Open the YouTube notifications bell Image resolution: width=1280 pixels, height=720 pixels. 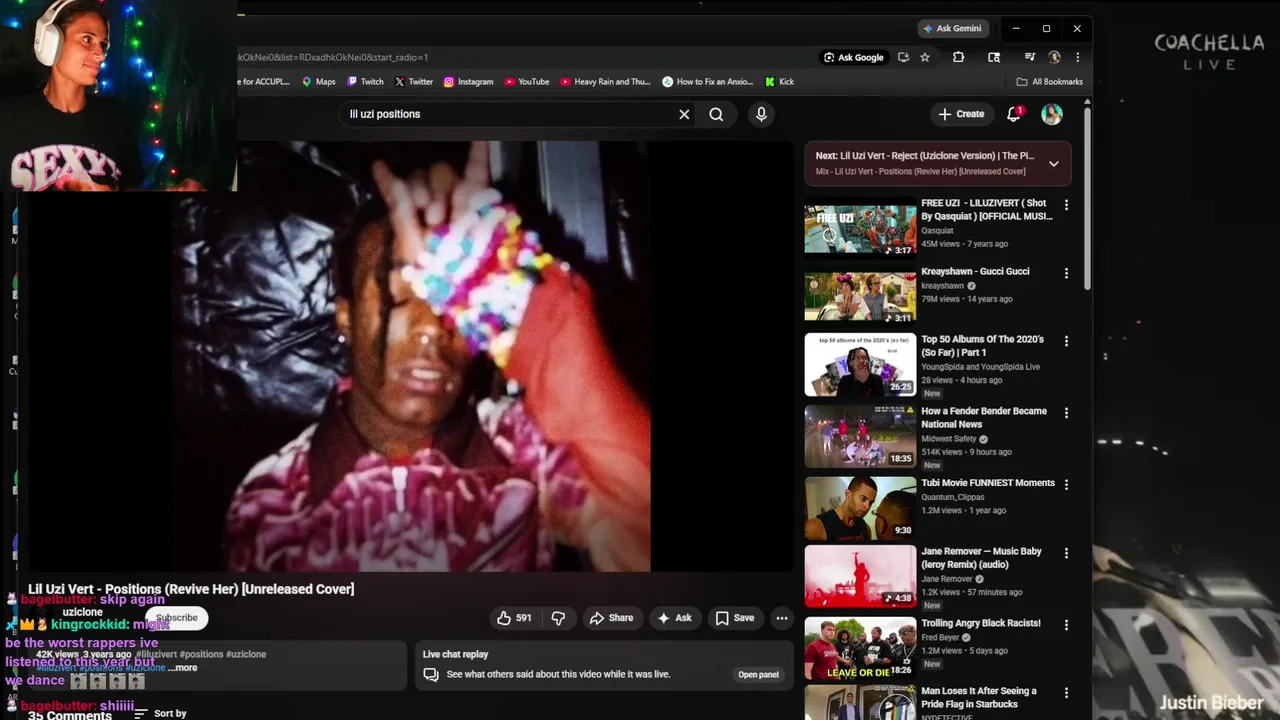1014,114
